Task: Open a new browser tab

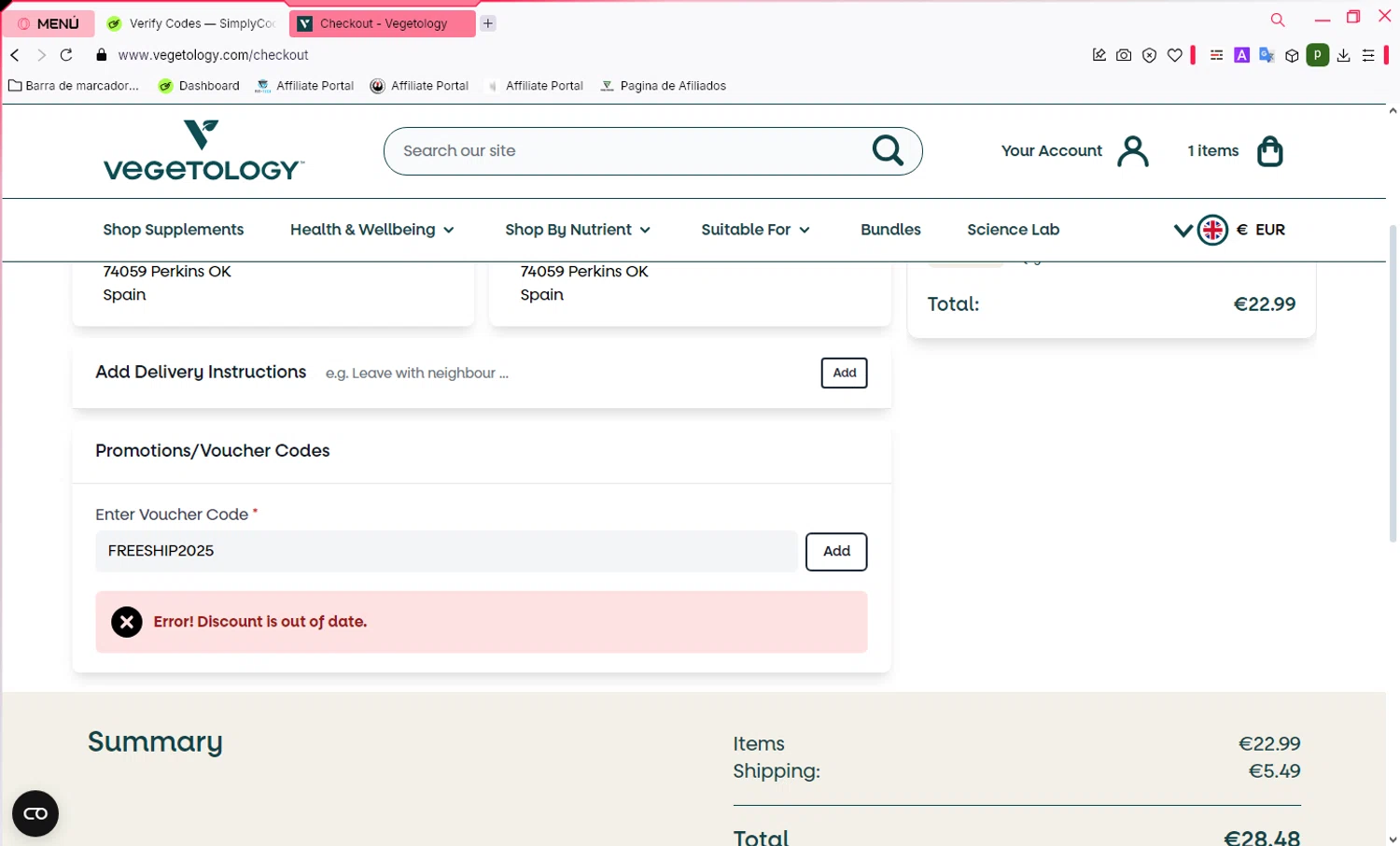Action: [x=488, y=23]
